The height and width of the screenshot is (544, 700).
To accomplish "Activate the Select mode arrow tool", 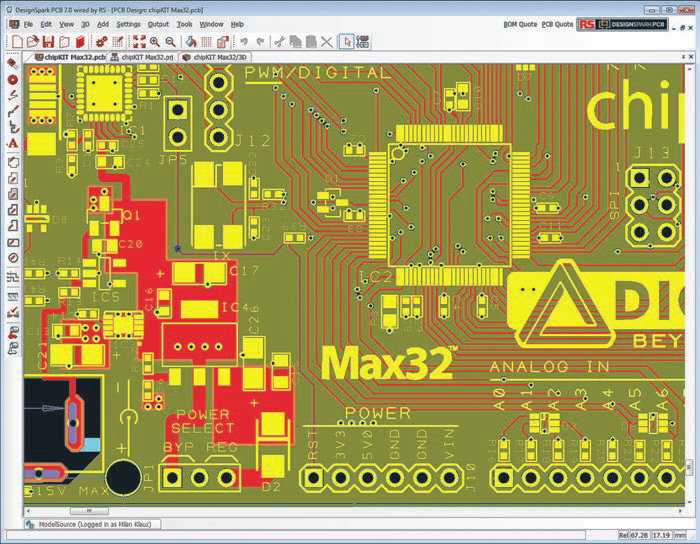I will coord(347,42).
